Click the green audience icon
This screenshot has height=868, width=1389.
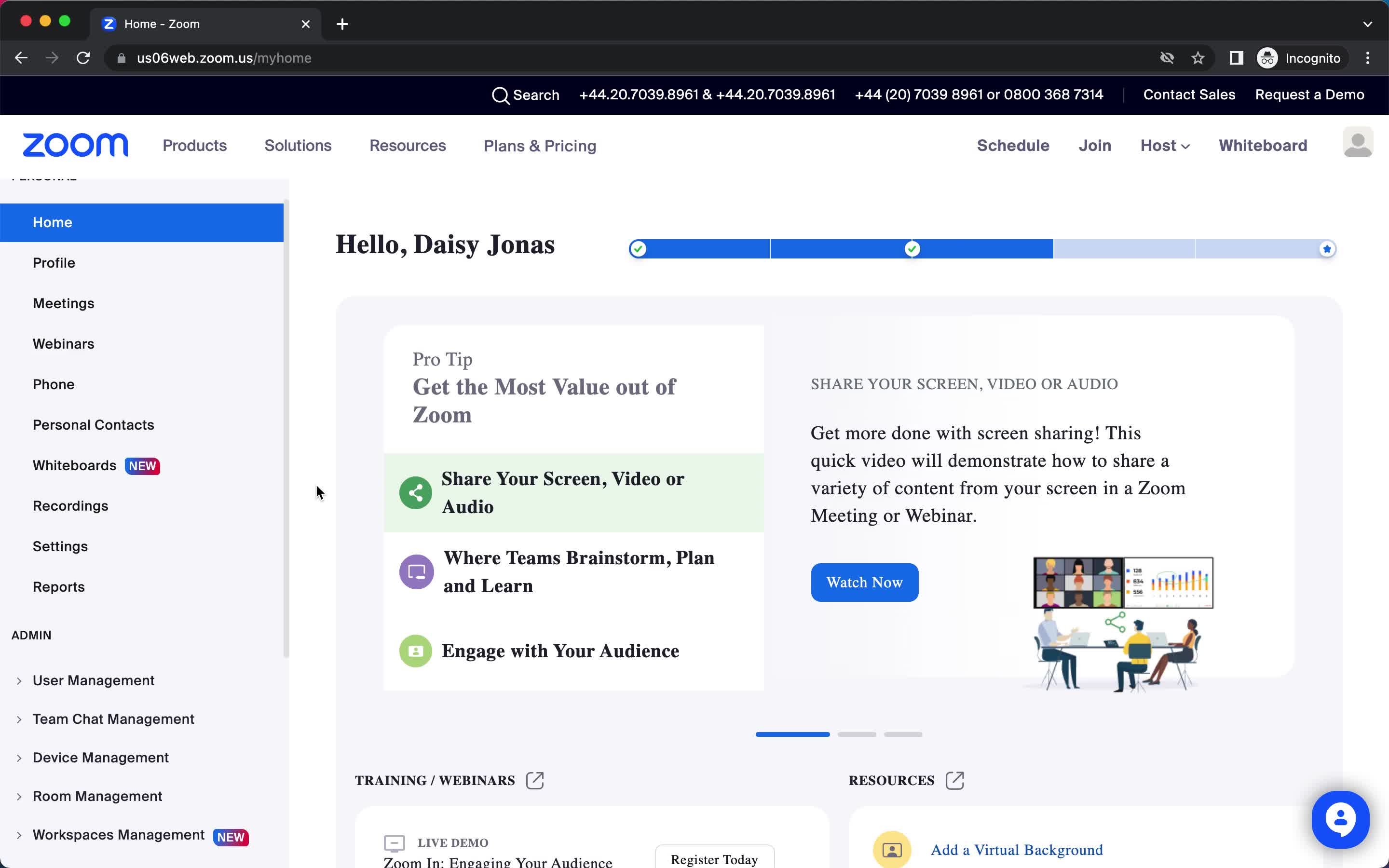click(416, 651)
